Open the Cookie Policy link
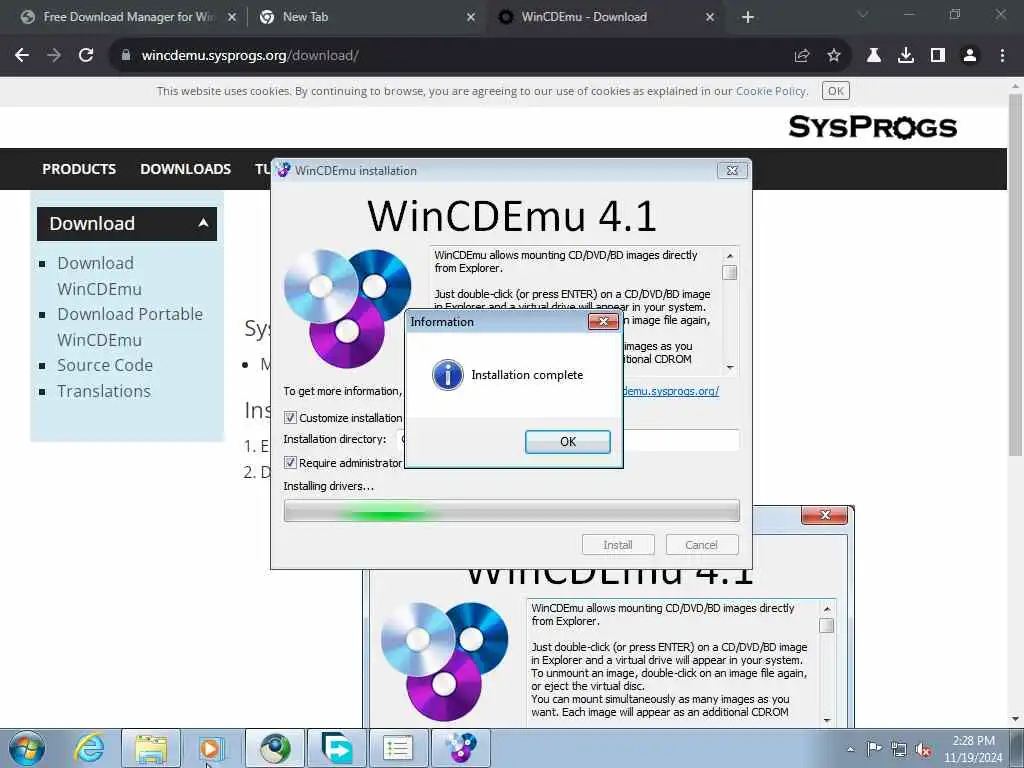 [x=771, y=91]
